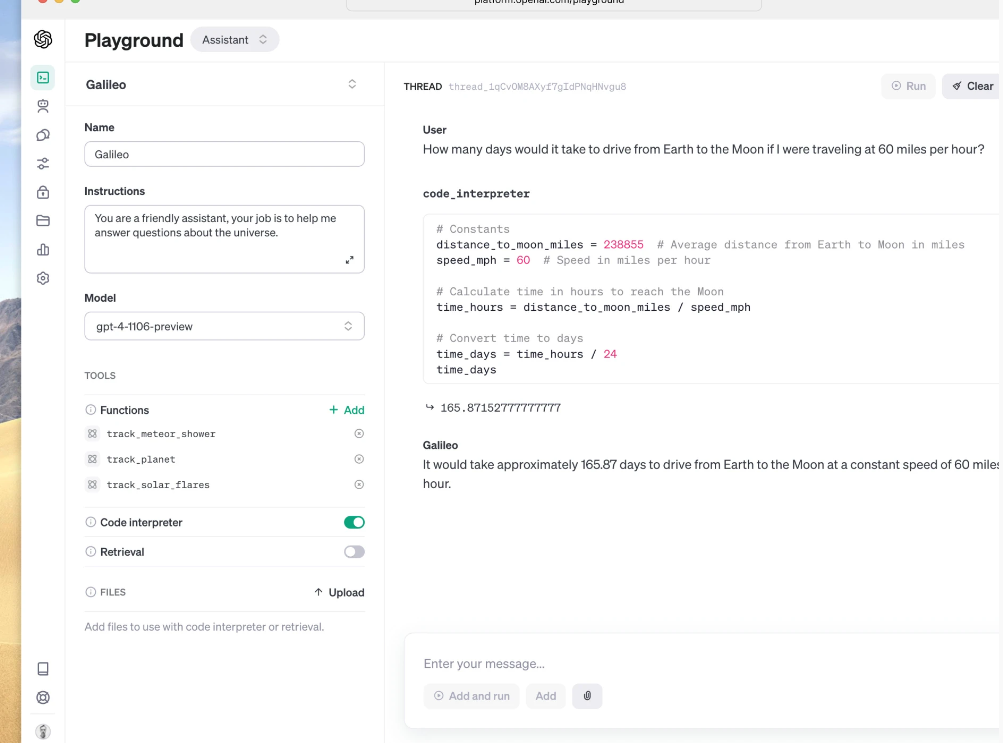Click the Upload files button
1003x743 pixels.
[339, 592]
